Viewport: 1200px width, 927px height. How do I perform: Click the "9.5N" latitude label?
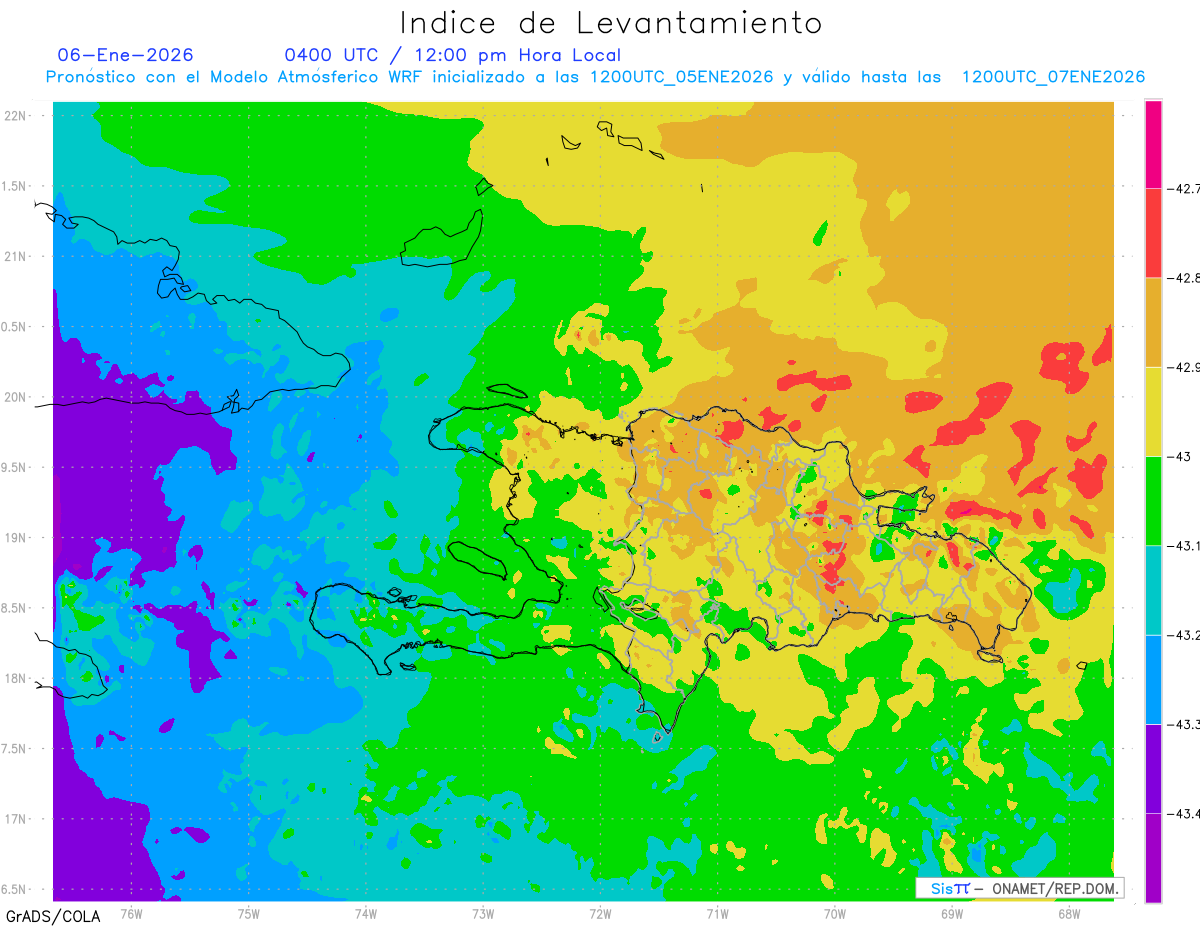pyautogui.click(x=13, y=467)
